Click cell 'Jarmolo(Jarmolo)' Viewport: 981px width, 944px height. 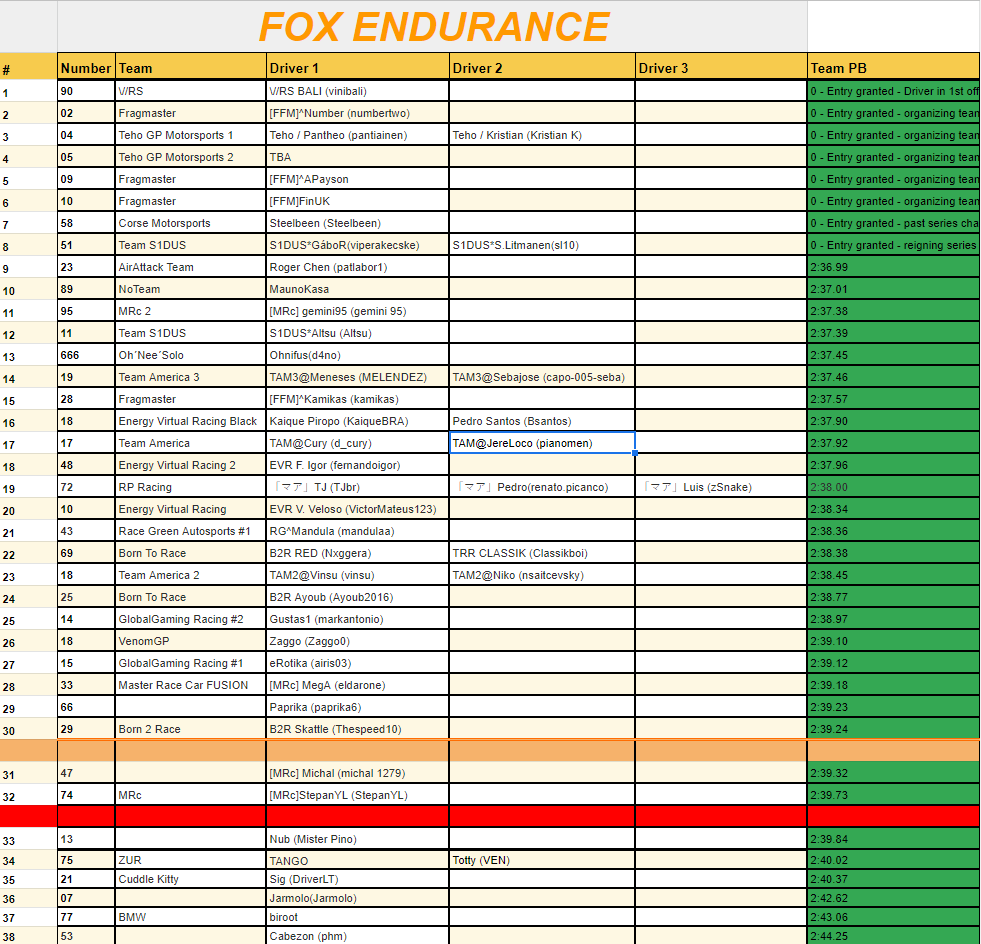point(357,898)
